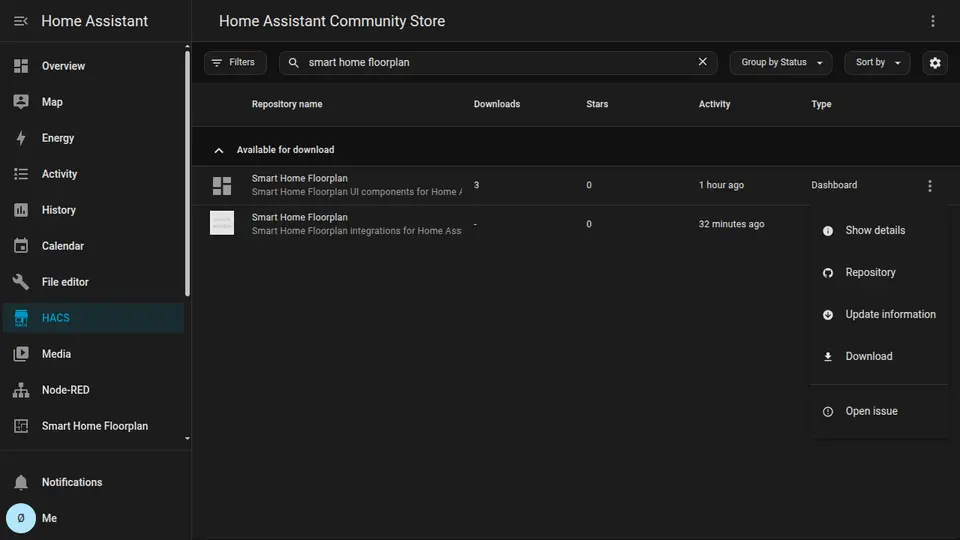Sort by the Type column header
Image resolution: width=960 pixels, height=540 pixels.
click(821, 104)
